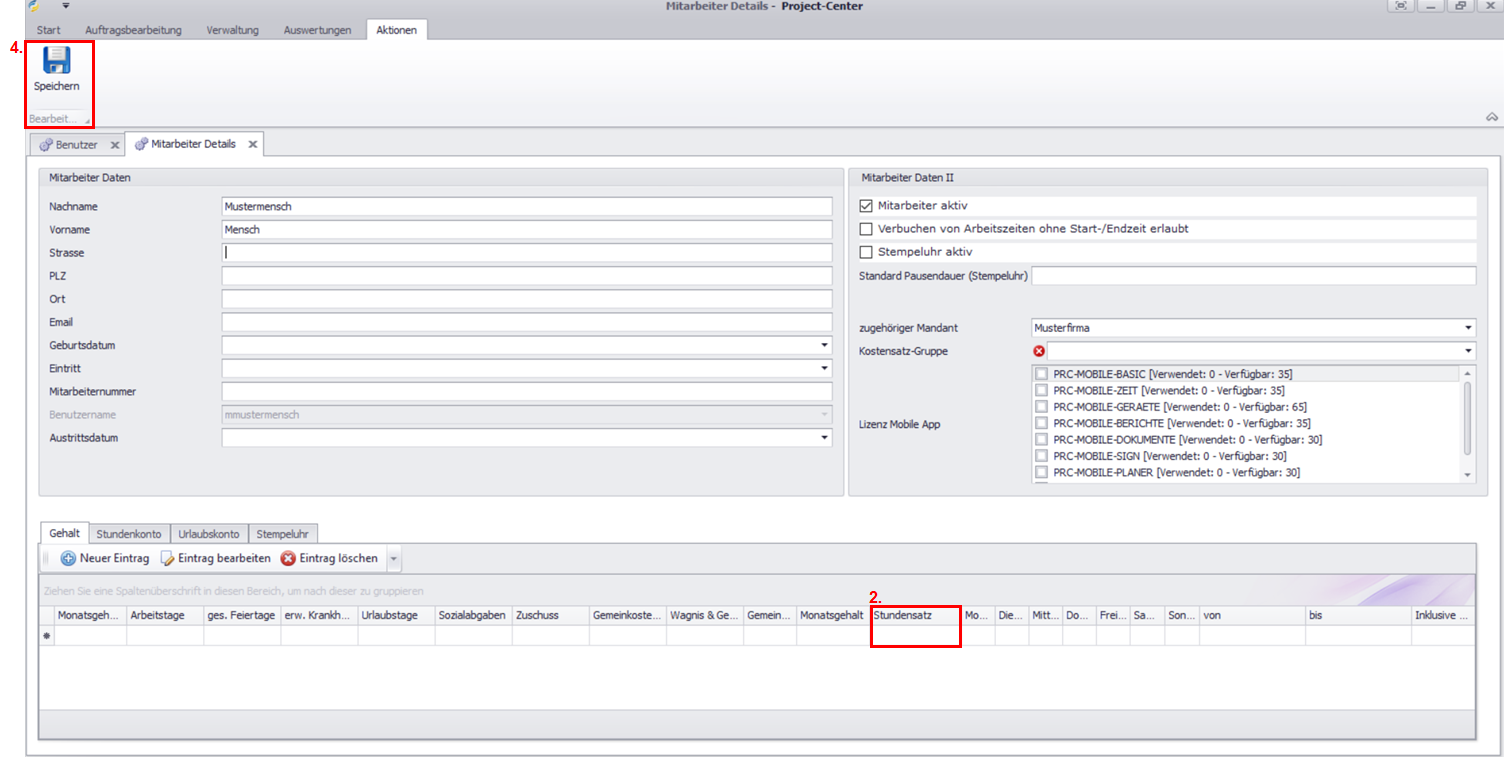1504x757 pixels.
Task: Open the Verwaltung ribbon tab
Action: tap(232, 30)
